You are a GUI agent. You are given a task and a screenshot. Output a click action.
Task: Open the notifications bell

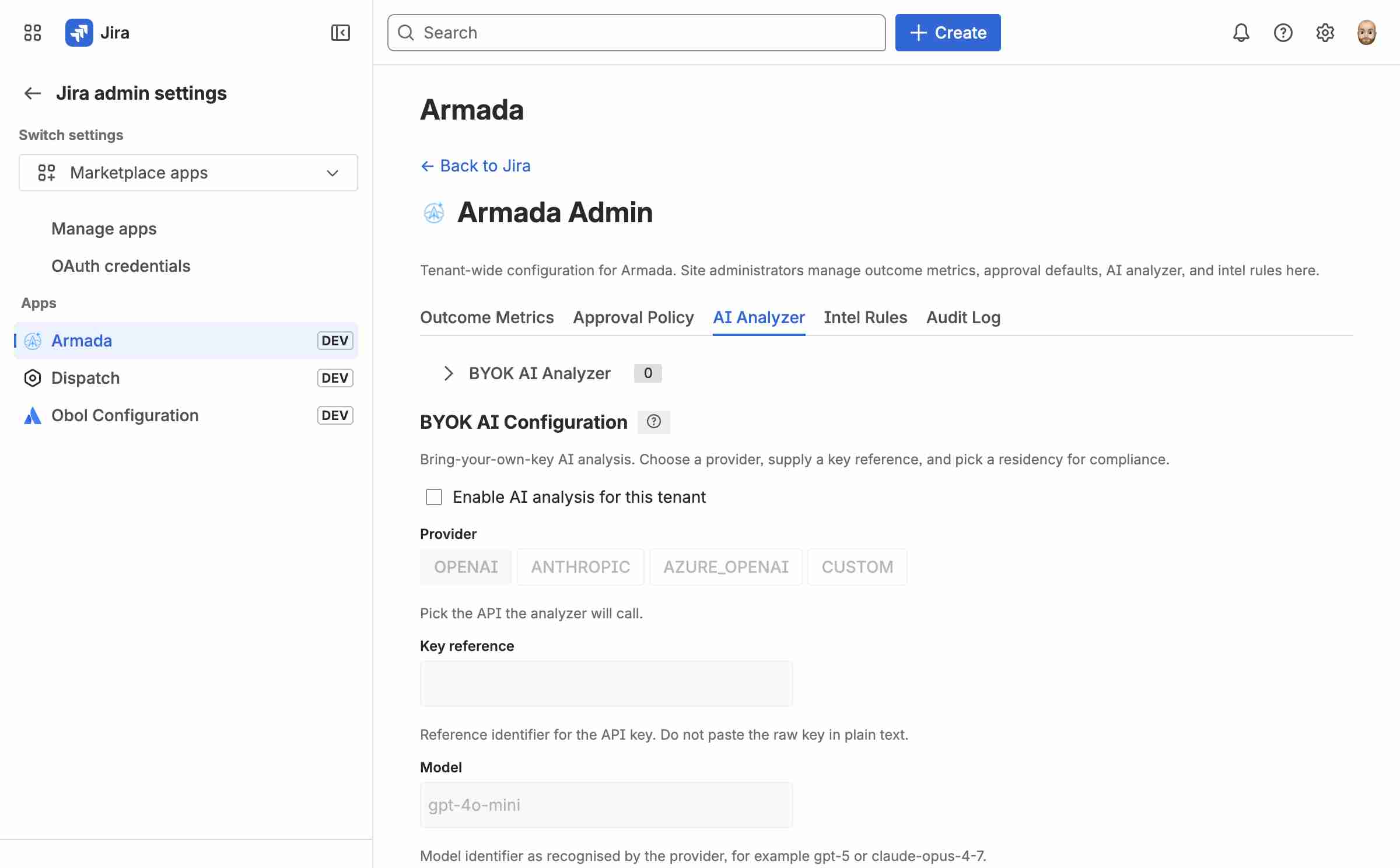tap(1241, 33)
